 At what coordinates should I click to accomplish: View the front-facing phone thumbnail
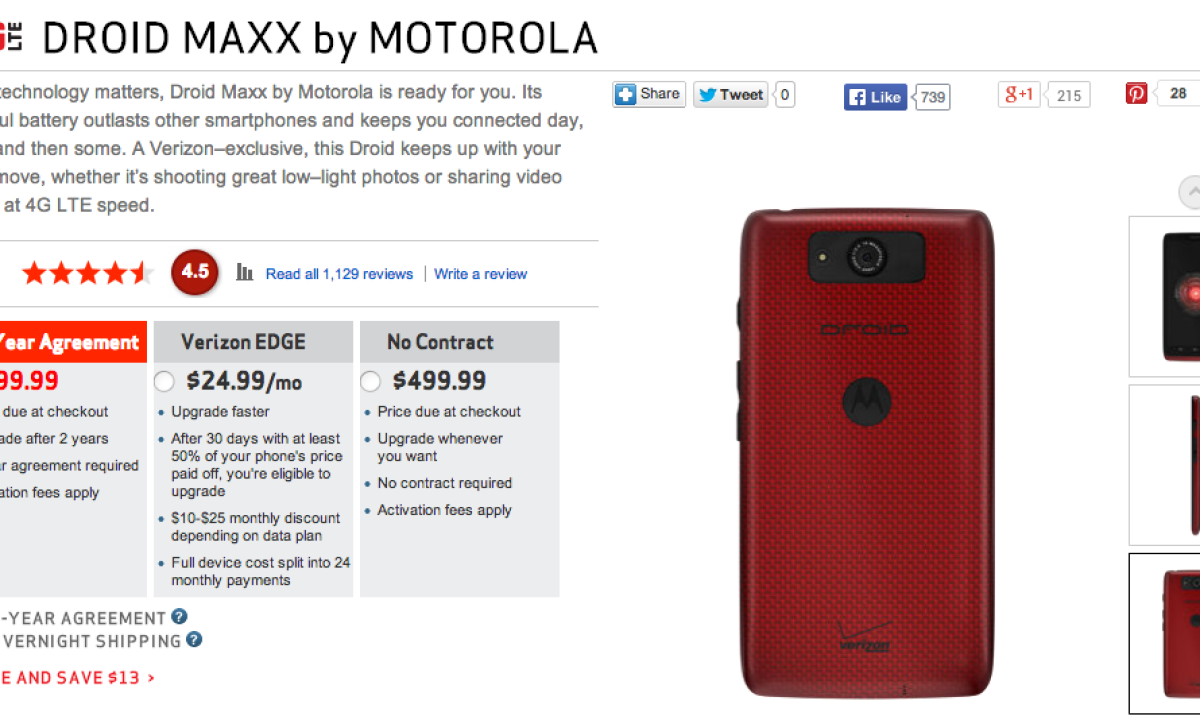1165,296
